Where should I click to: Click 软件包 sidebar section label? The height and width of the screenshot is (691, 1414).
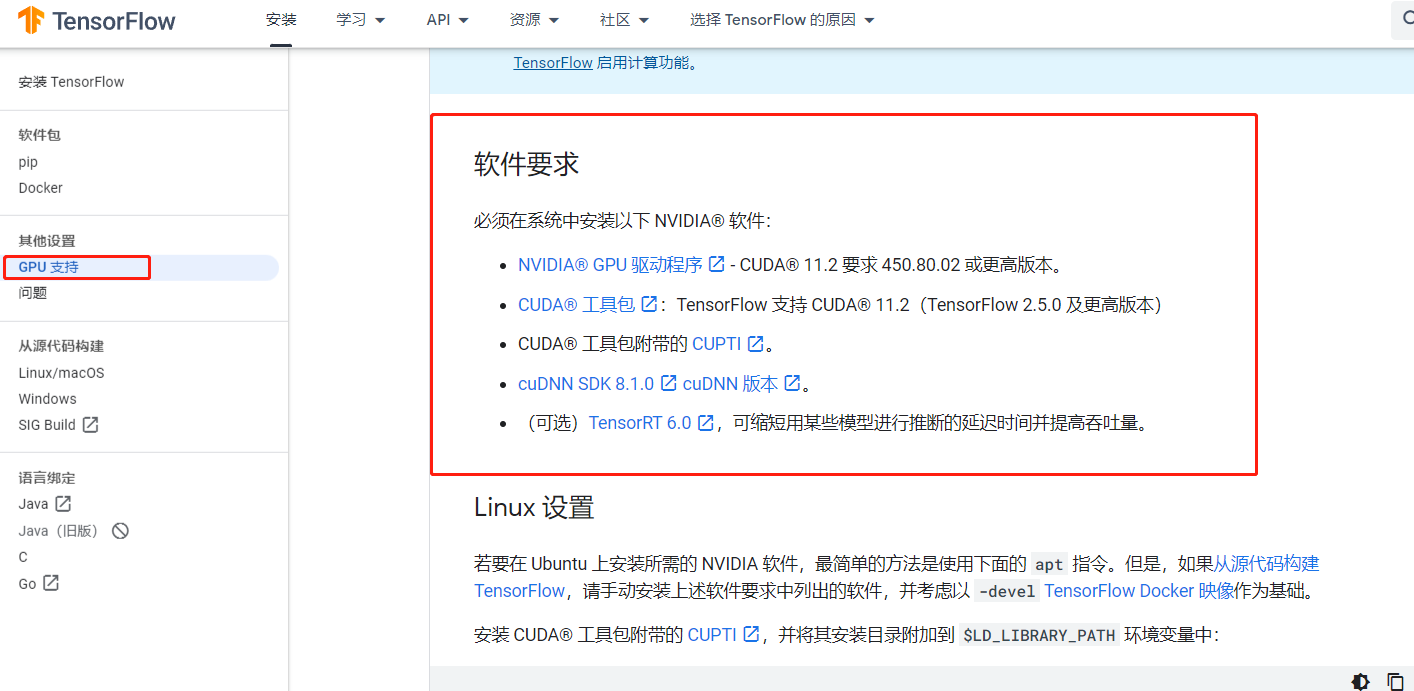point(40,135)
